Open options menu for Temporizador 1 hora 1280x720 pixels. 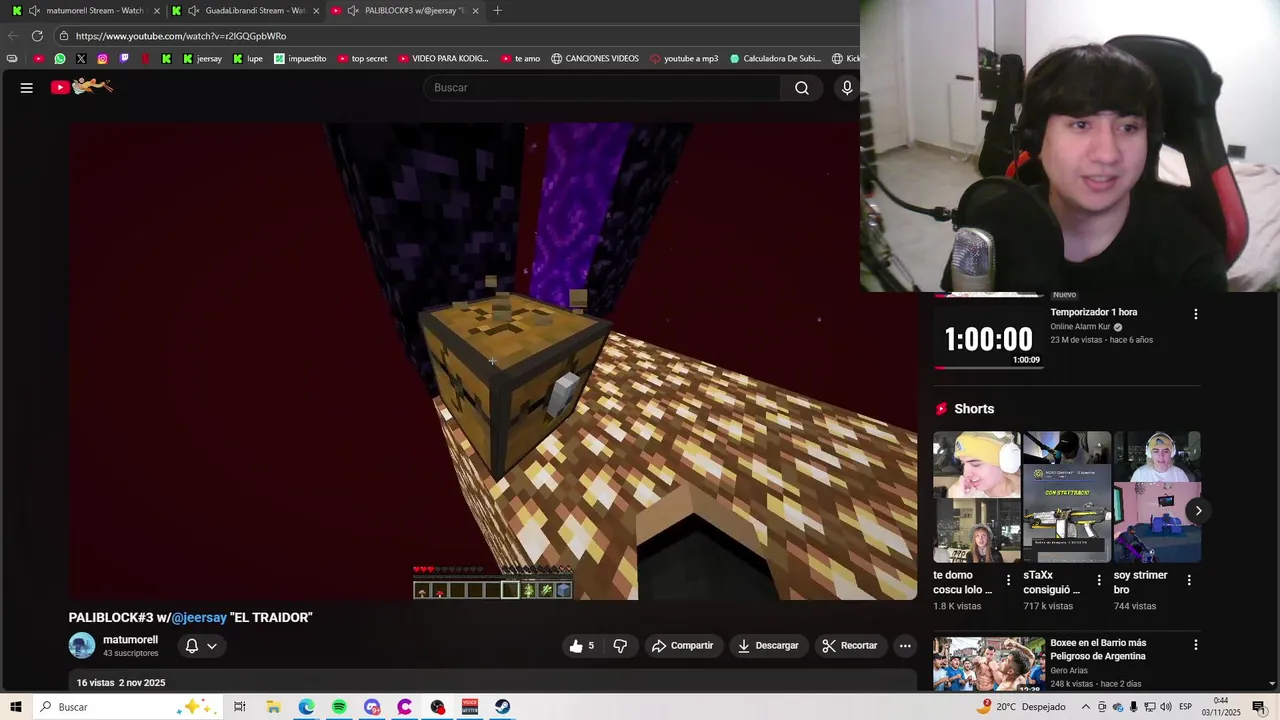1195,314
